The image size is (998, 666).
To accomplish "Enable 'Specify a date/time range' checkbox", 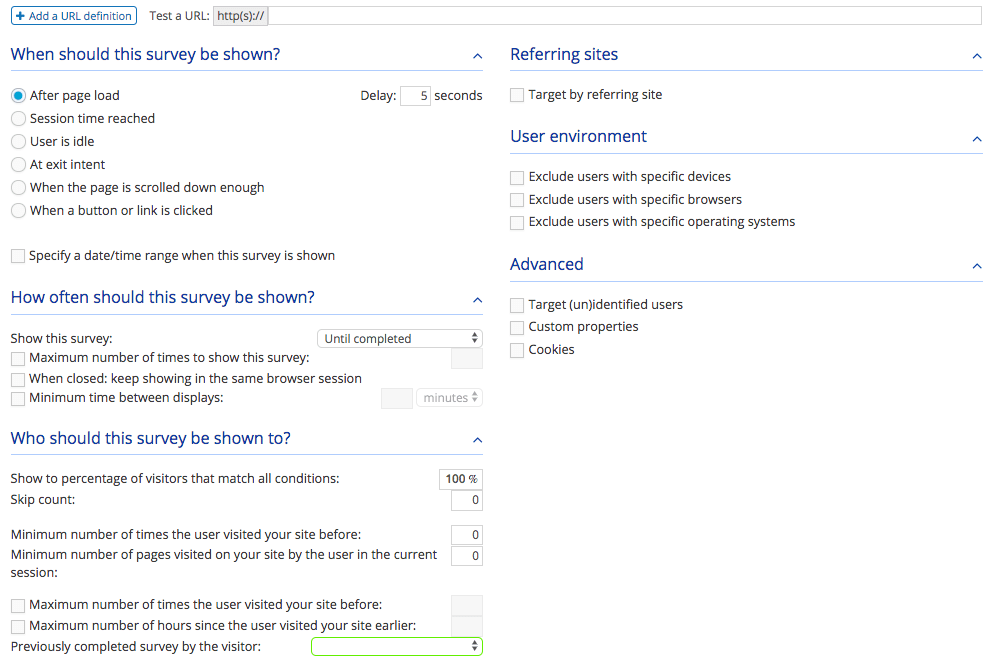I will coord(18,256).
